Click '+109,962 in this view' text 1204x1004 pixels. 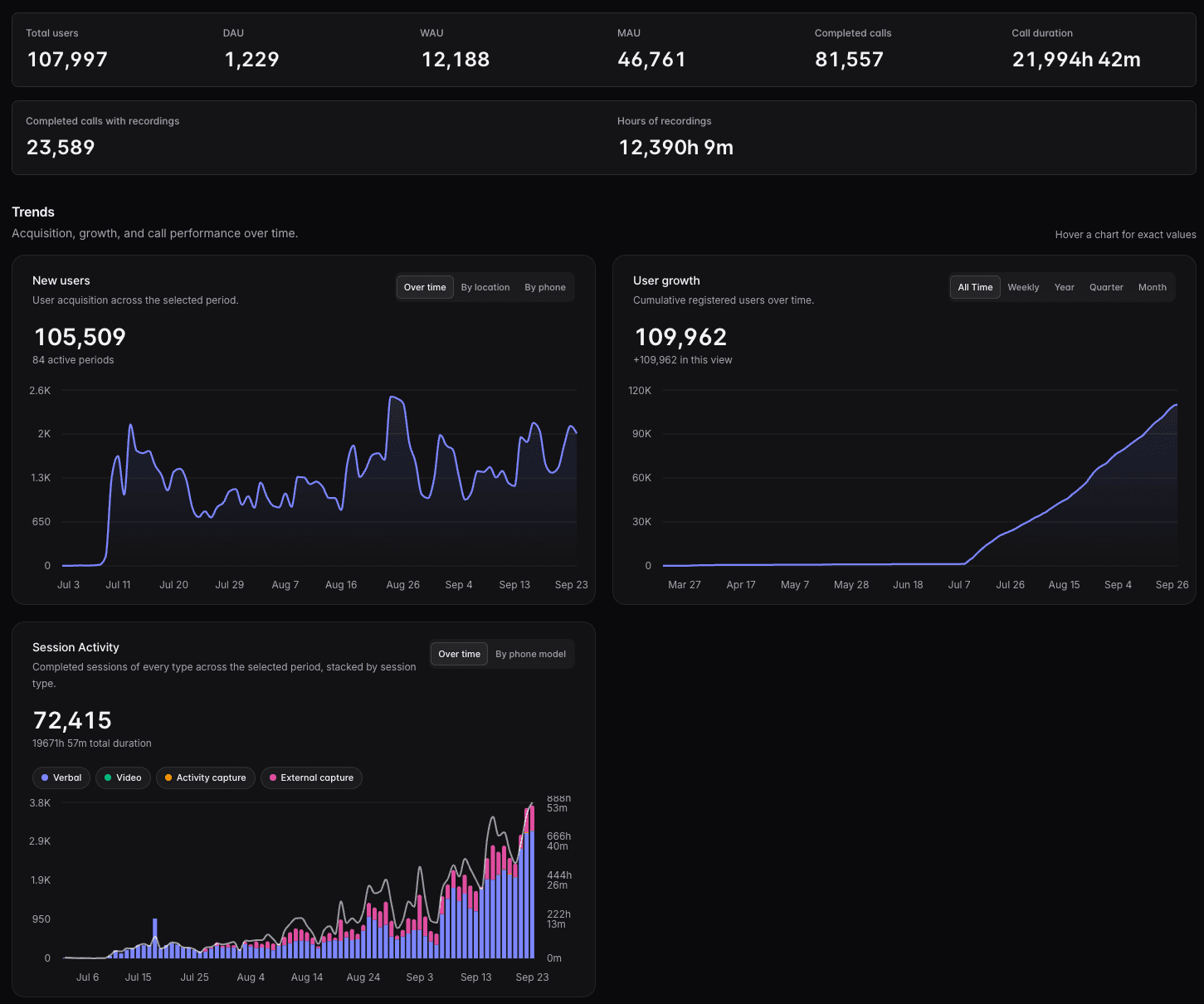pyautogui.click(x=682, y=360)
